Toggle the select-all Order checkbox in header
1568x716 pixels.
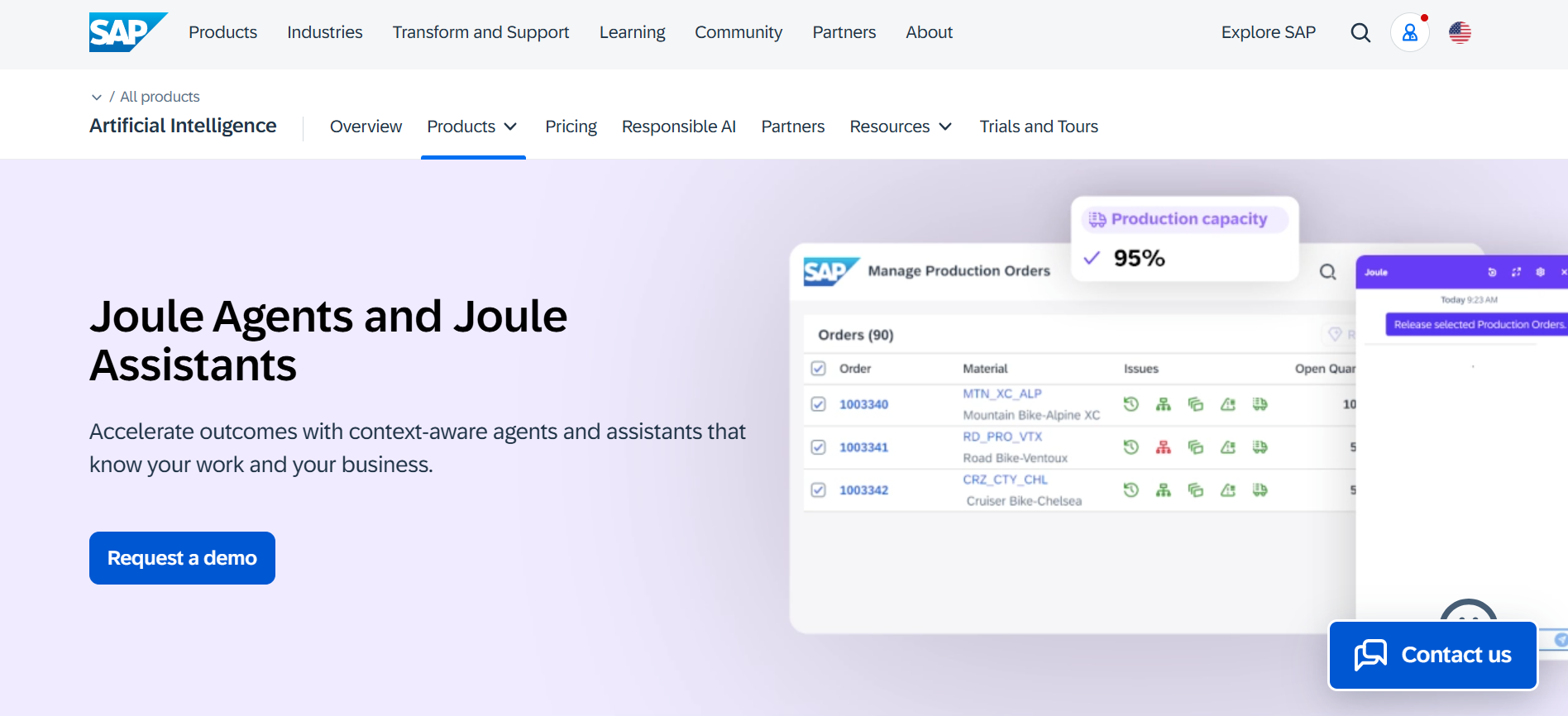click(x=819, y=369)
